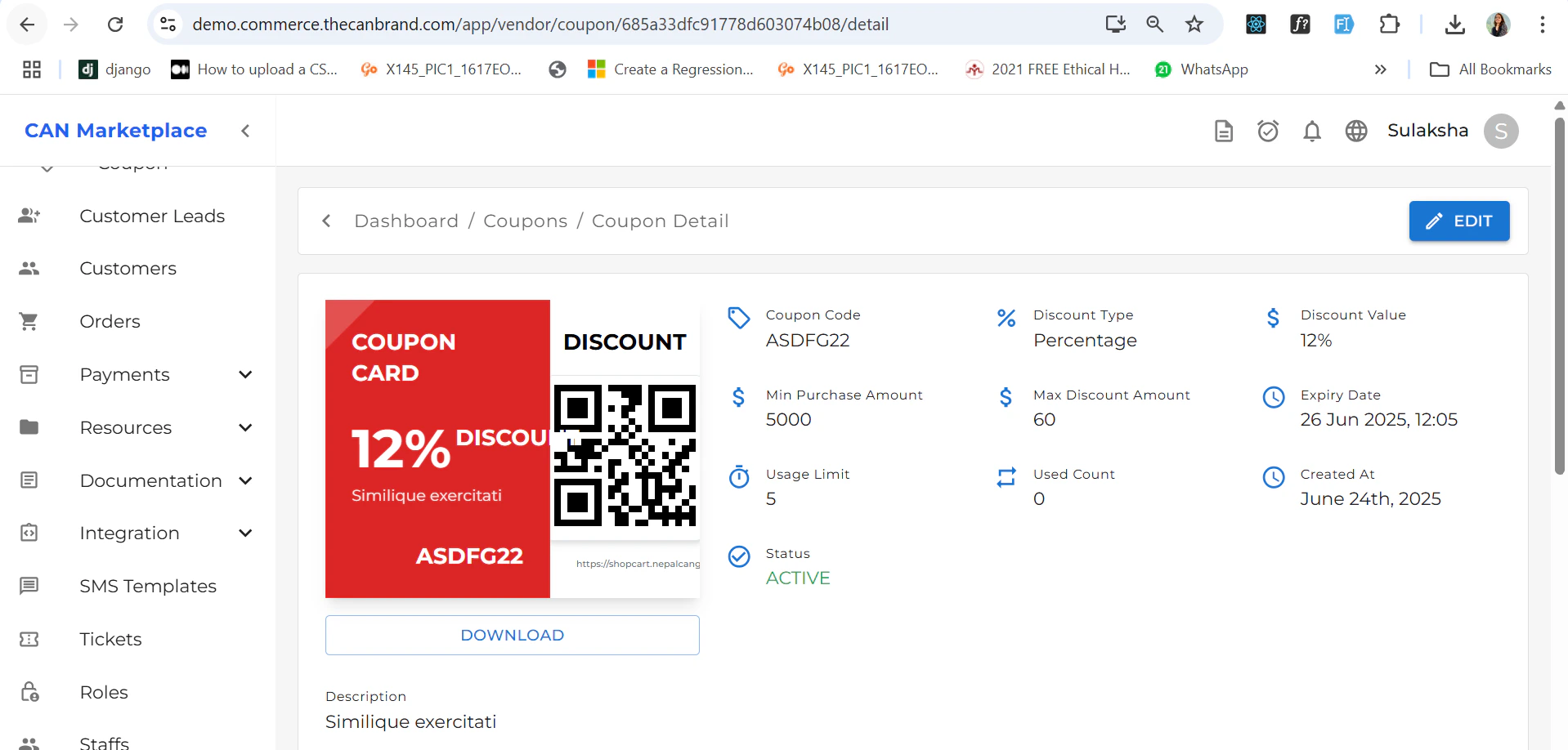This screenshot has height=750, width=1568.
Task: Open the React DevTools extension icon
Action: click(1256, 25)
